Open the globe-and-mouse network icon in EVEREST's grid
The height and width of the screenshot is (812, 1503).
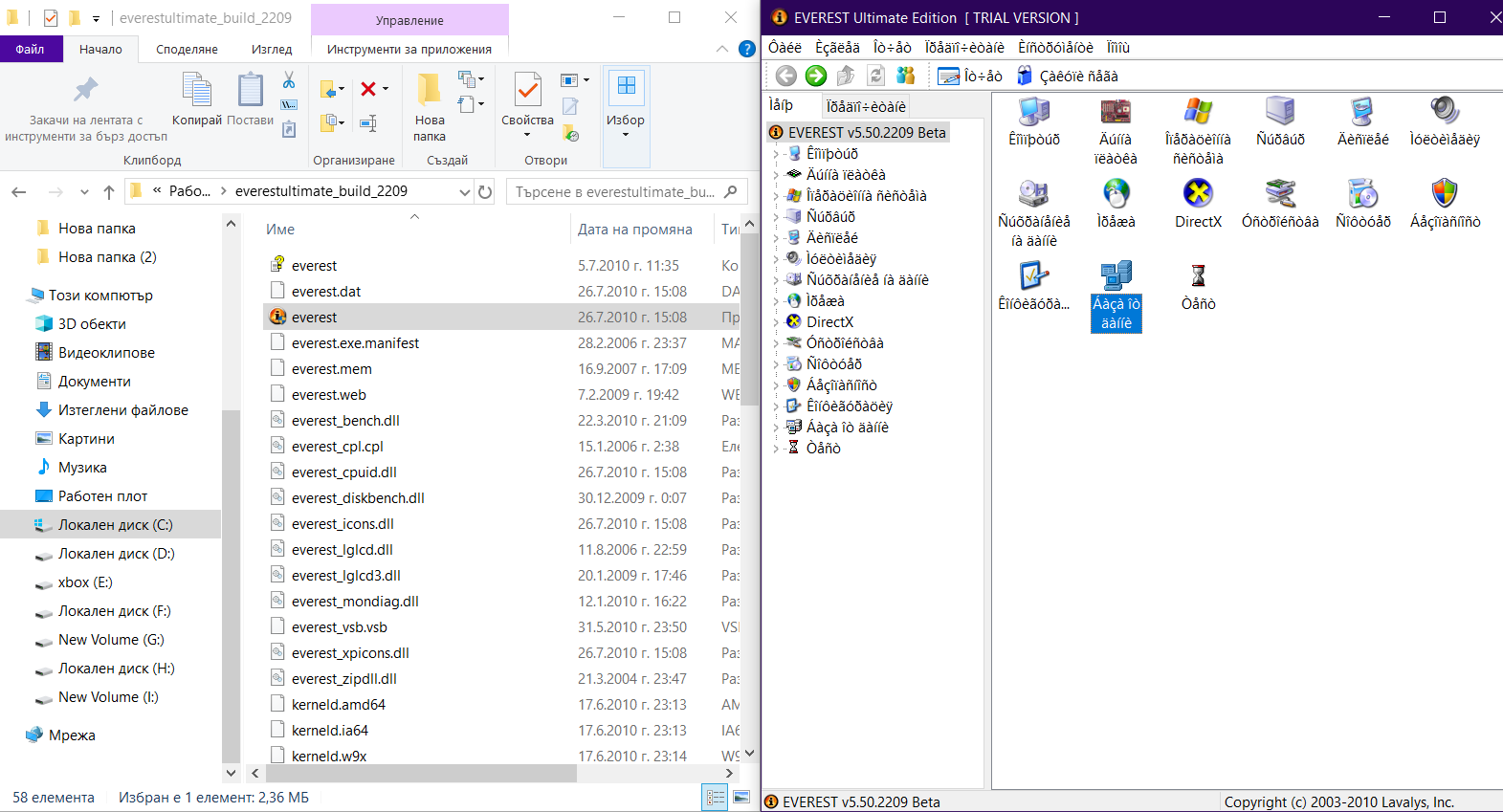click(1116, 194)
